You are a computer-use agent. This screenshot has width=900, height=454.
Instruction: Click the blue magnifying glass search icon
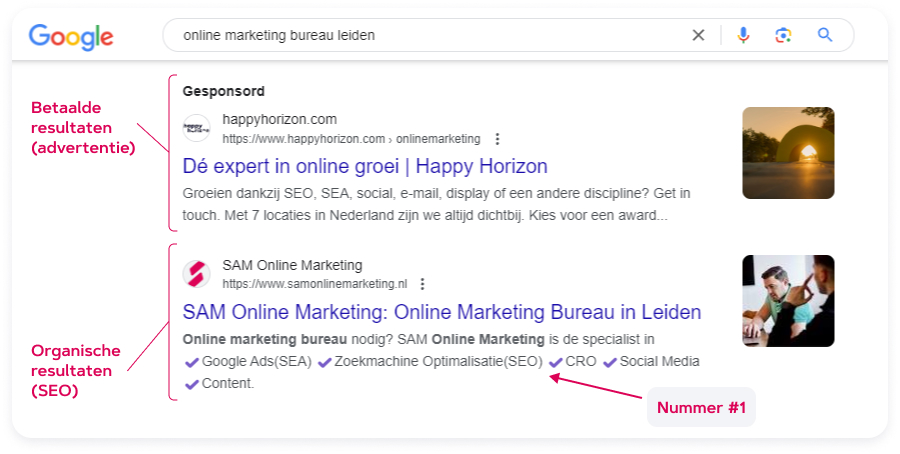[825, 35]
